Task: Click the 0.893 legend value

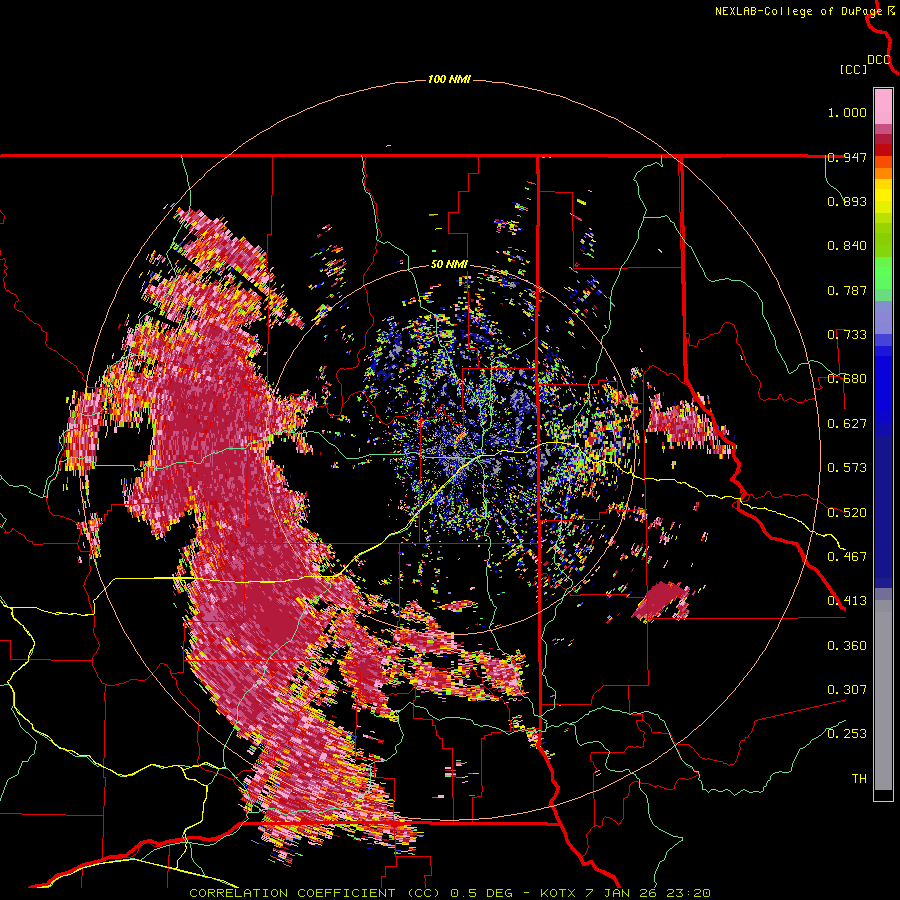Action: pyautogui.click(x=847, y=201)
